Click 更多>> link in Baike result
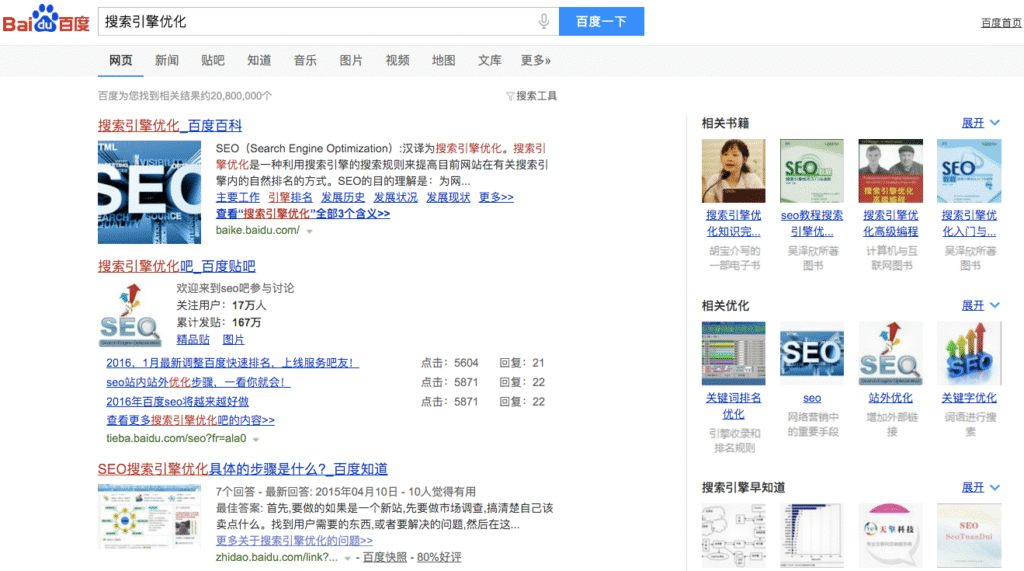 [496, 197]
